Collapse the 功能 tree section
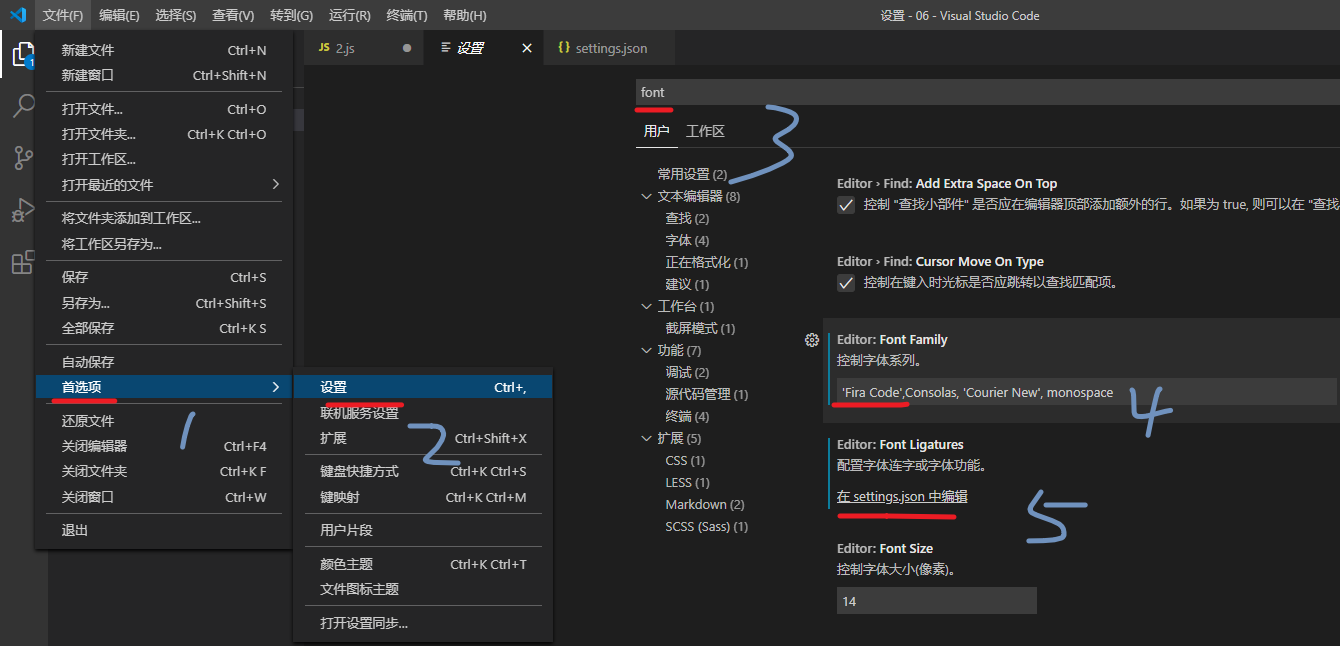The image size is (1340, 646). 647,351
